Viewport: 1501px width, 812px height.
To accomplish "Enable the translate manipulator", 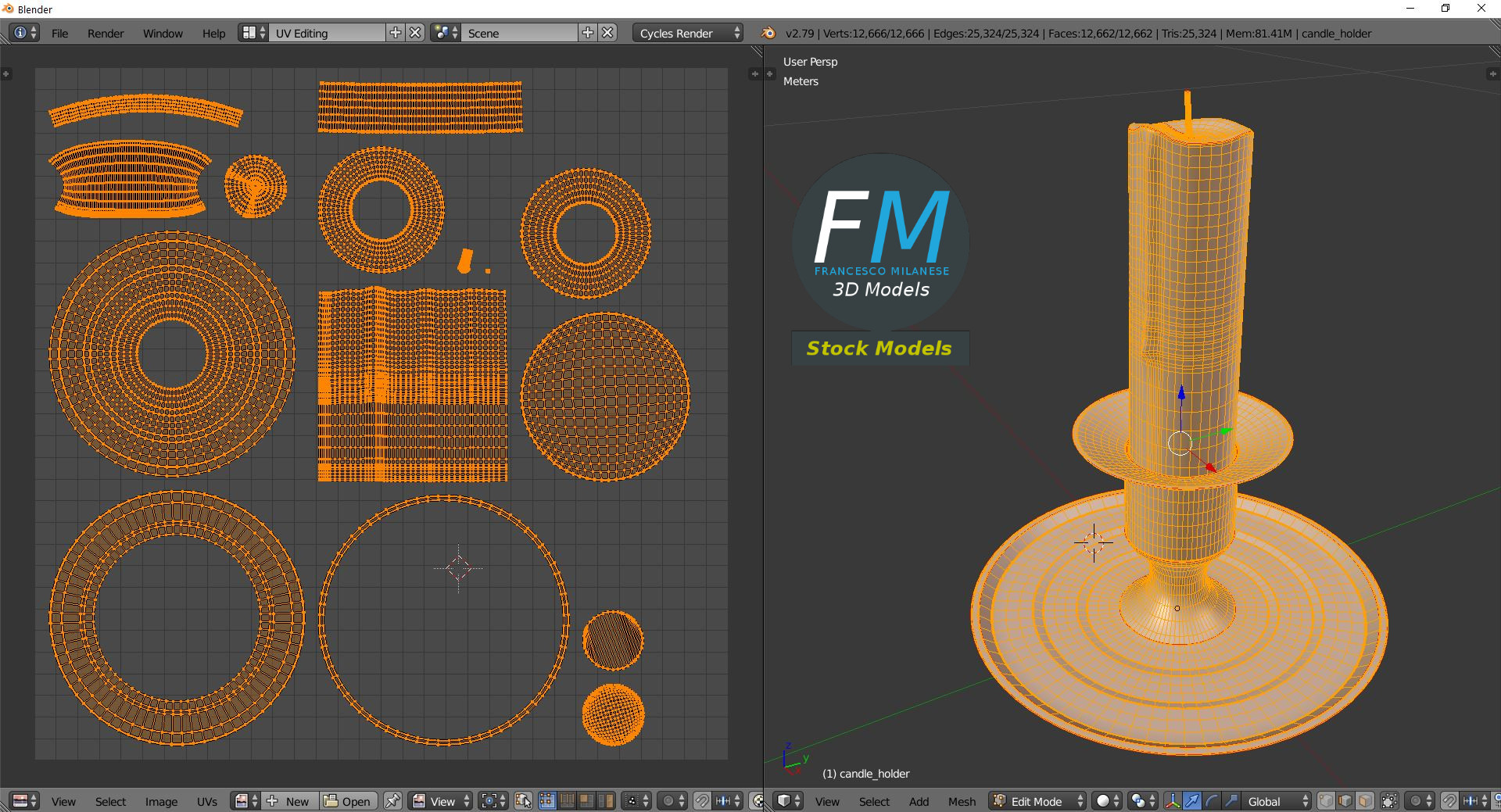I will (x=1192, y=801).
